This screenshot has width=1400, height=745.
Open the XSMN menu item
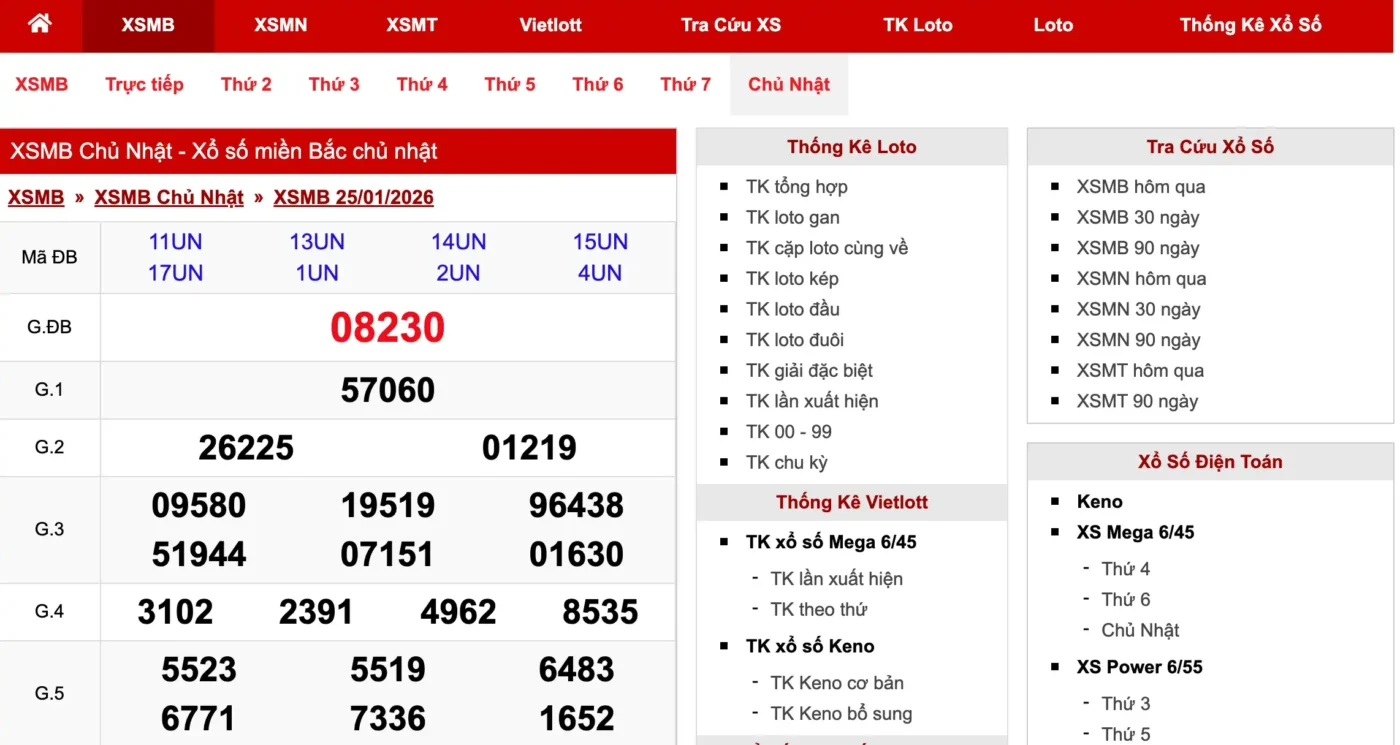tap(280, 25)
